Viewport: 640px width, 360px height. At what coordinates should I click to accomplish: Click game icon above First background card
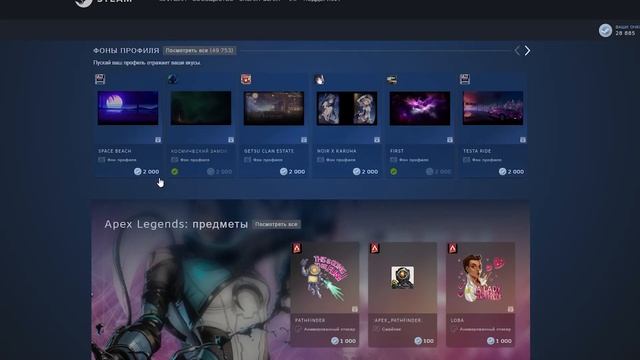click(x=392, y=79)
